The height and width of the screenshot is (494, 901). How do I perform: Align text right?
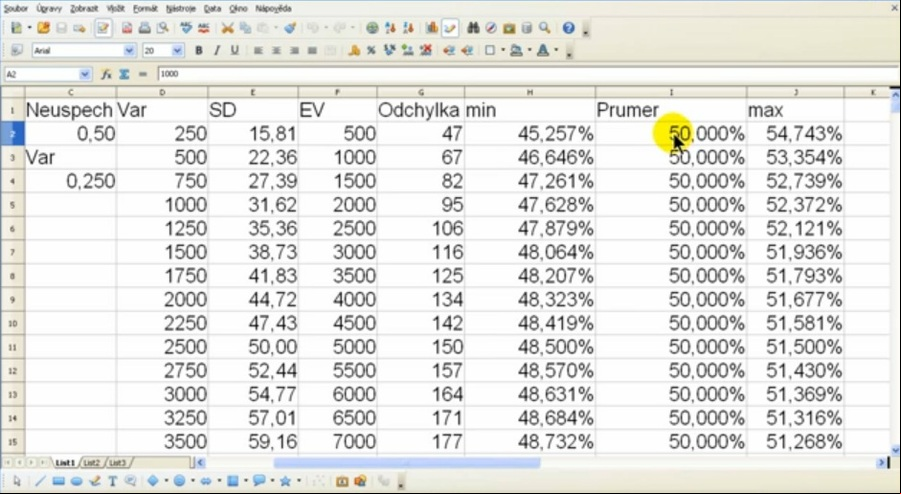(x=294, y=51)
